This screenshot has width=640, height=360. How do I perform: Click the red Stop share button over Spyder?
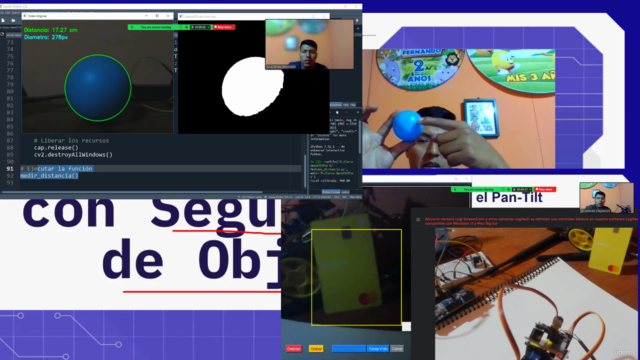(224, 27)
